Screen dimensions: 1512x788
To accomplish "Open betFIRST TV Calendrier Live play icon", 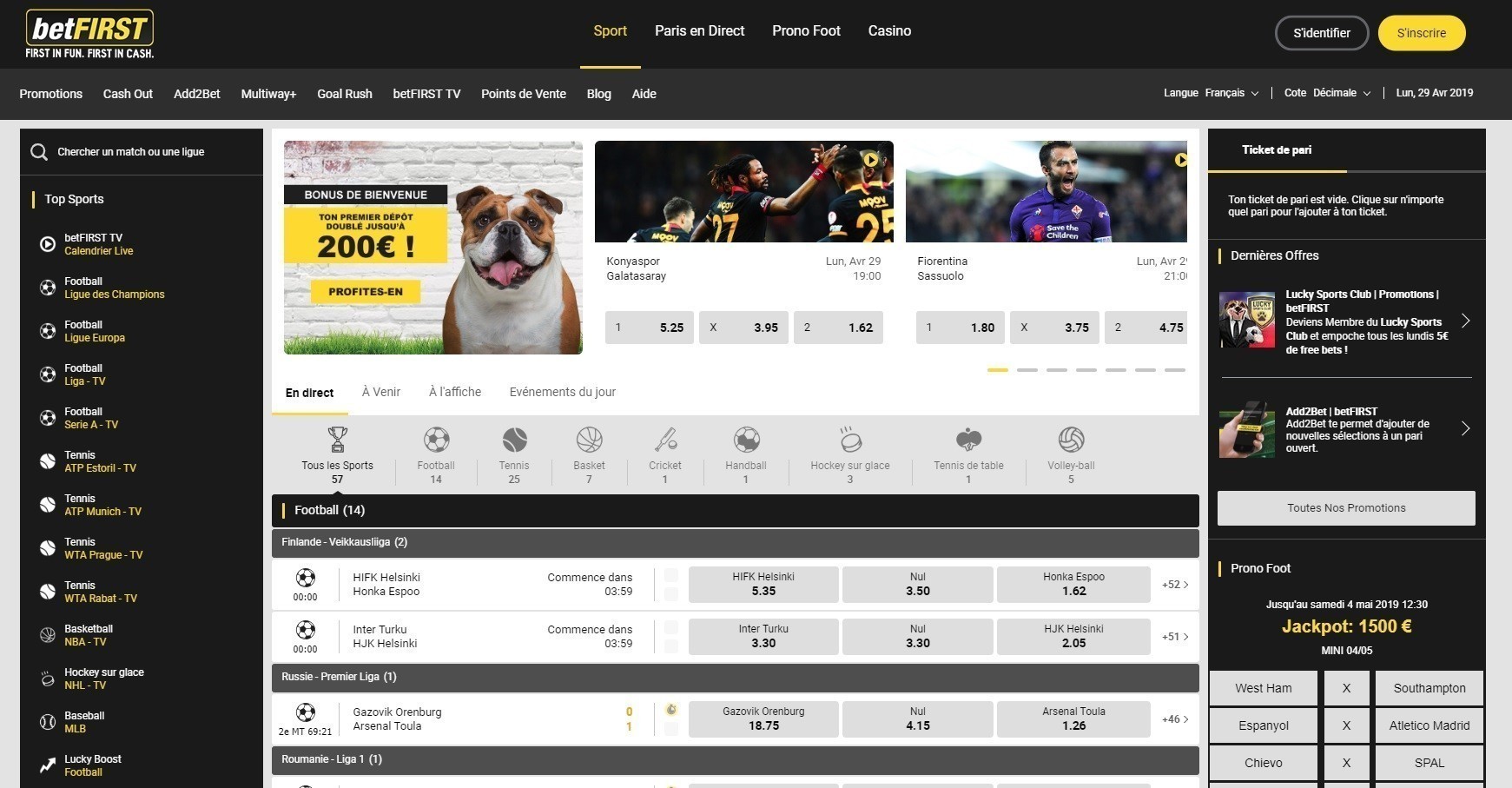I will click(x=48, y=244).
